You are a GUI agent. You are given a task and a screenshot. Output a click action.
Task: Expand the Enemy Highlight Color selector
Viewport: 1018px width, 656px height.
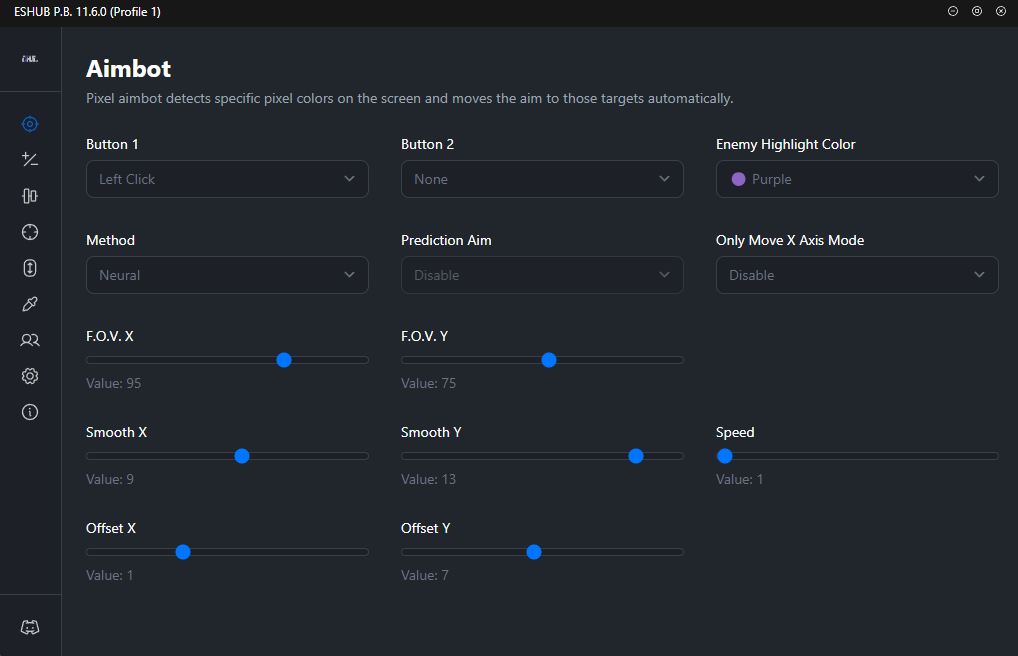[857, 179]
